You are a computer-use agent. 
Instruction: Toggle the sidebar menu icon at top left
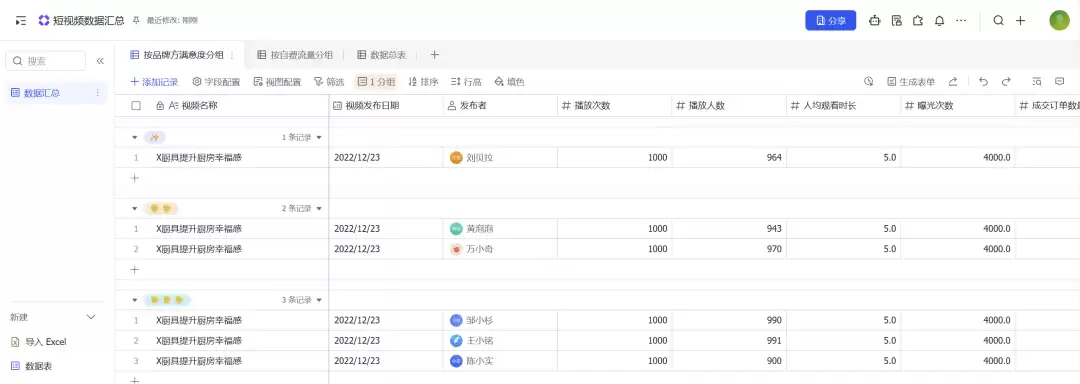tap(21, 21)
